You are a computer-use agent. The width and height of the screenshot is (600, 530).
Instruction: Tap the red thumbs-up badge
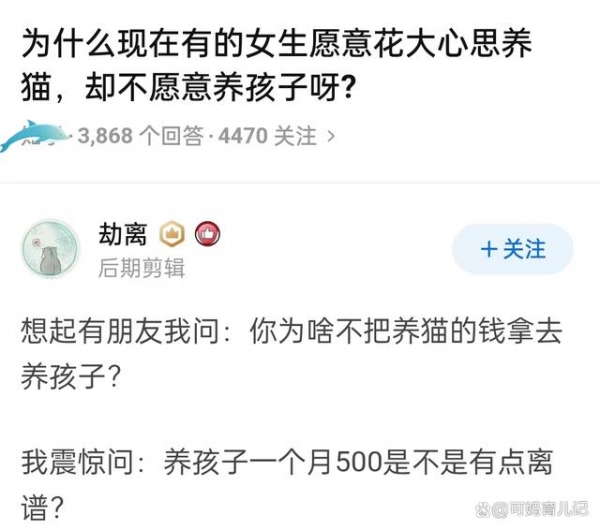pos(207,235)
